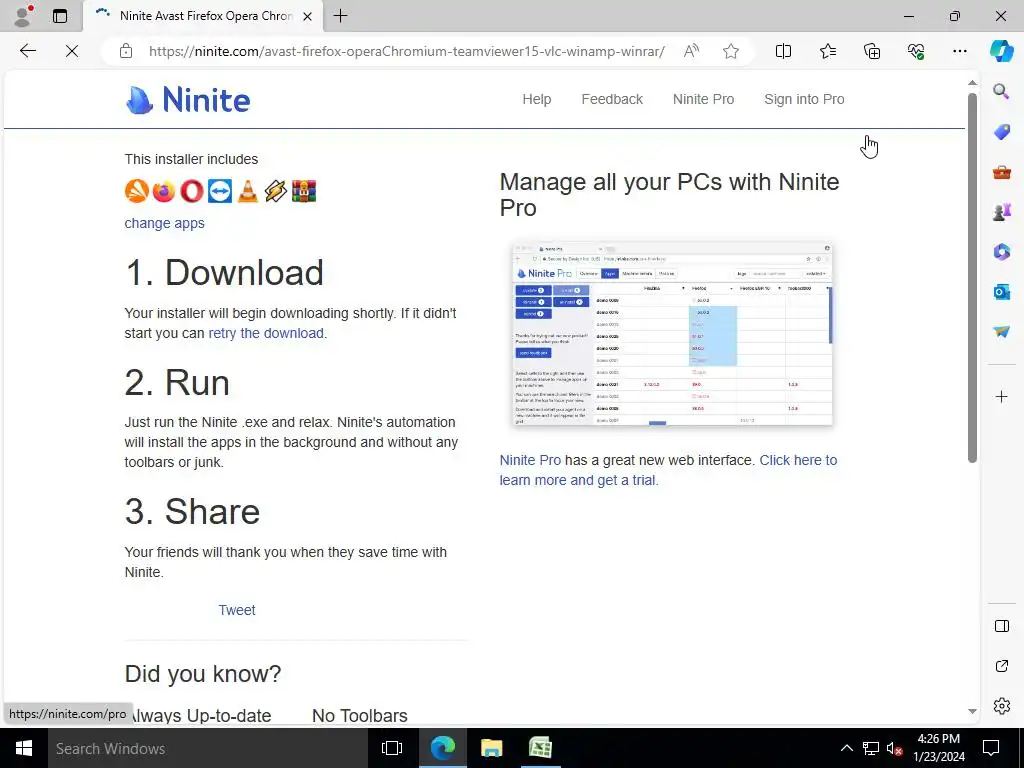Click the Winamp icon in installer list

[x=276, y=191]
